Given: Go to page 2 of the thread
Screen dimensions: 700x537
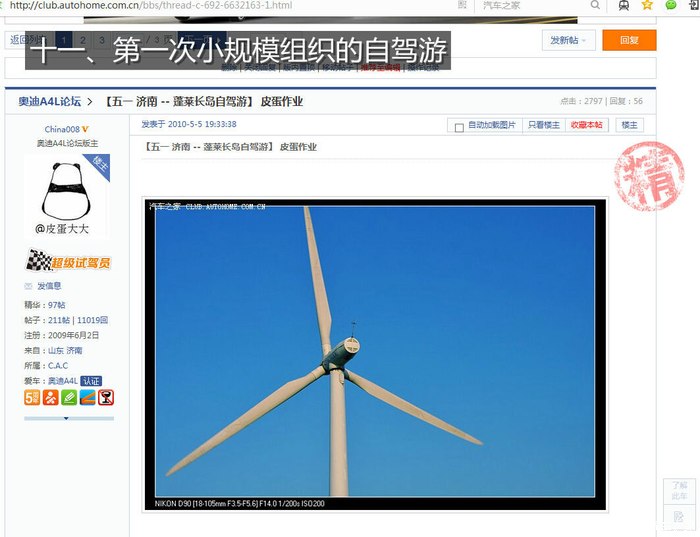Looking at the screenshot, I should point(83,40).
